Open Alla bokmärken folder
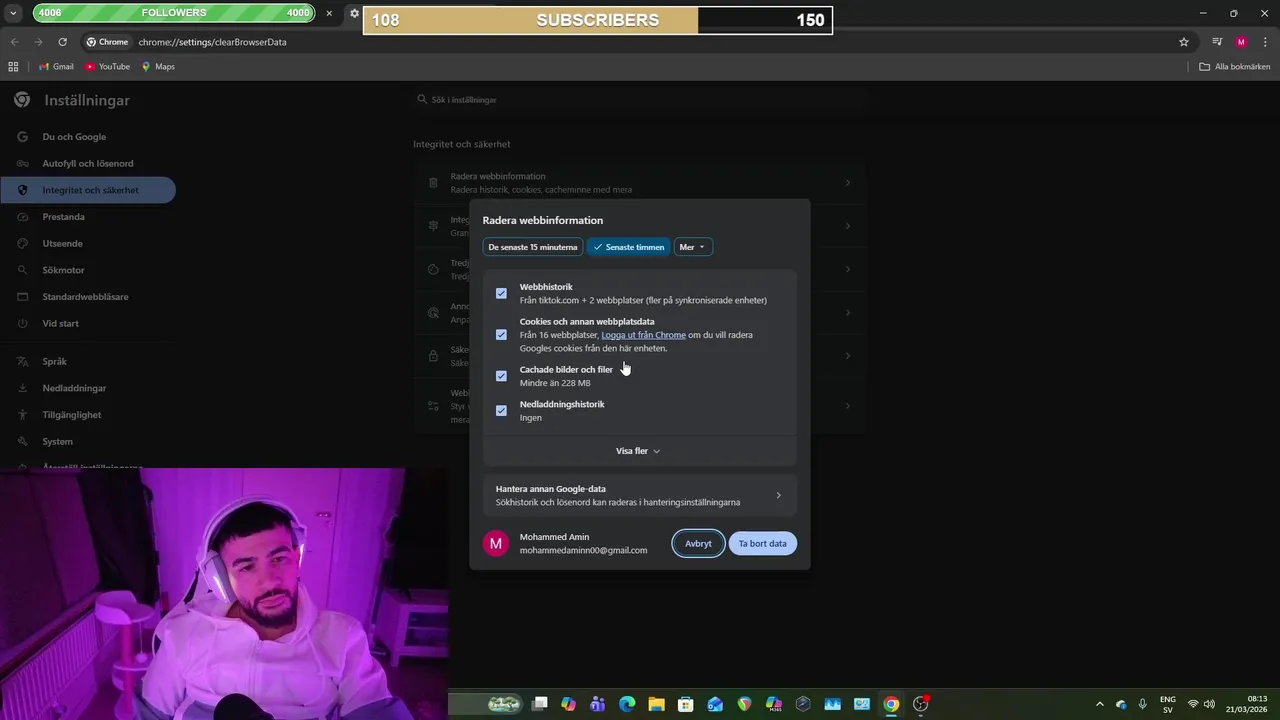The width and height of the screenshot is (1280, 720). [1235, 67]
